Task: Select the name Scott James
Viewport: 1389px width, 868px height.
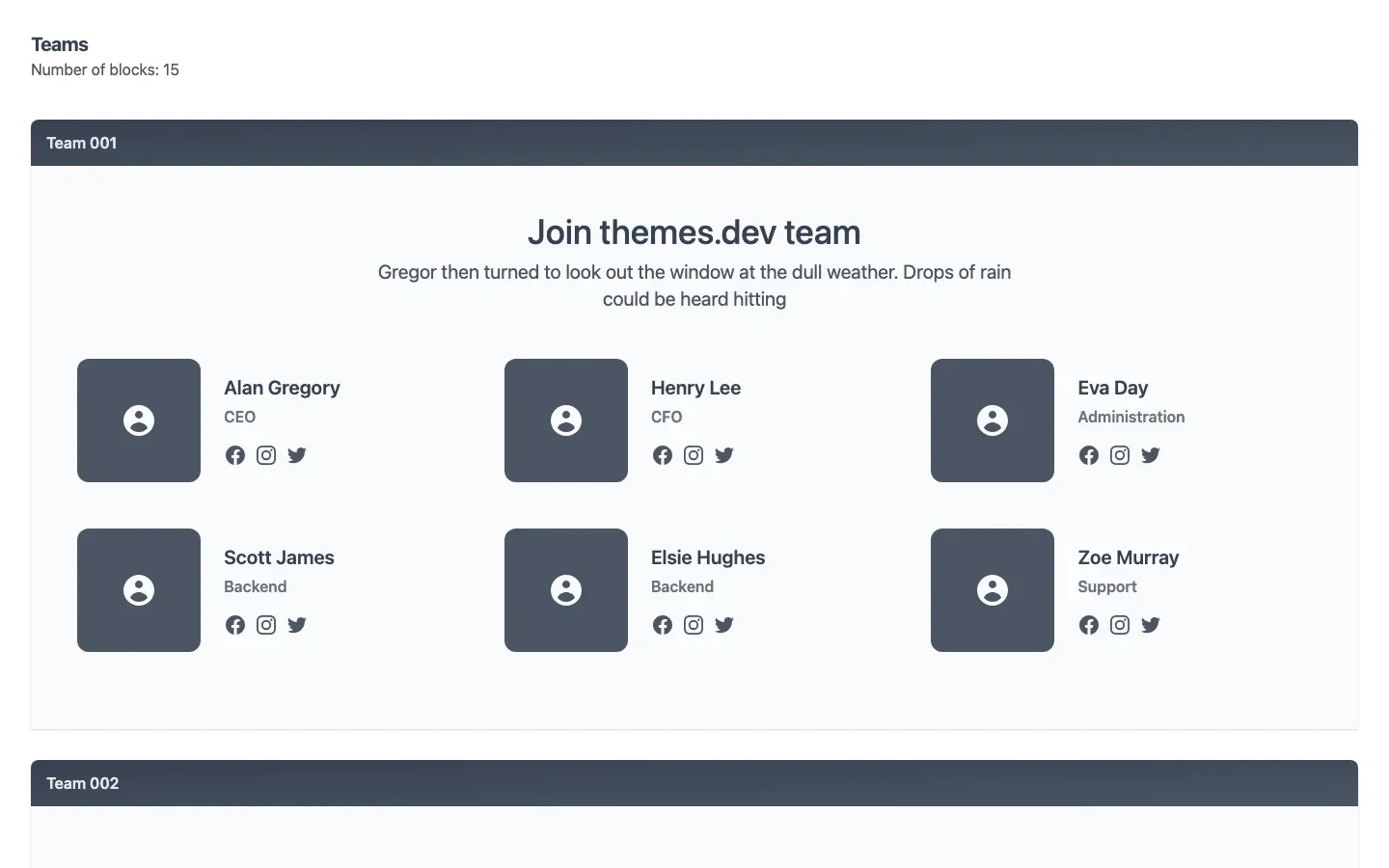Action: pos(279,557)
